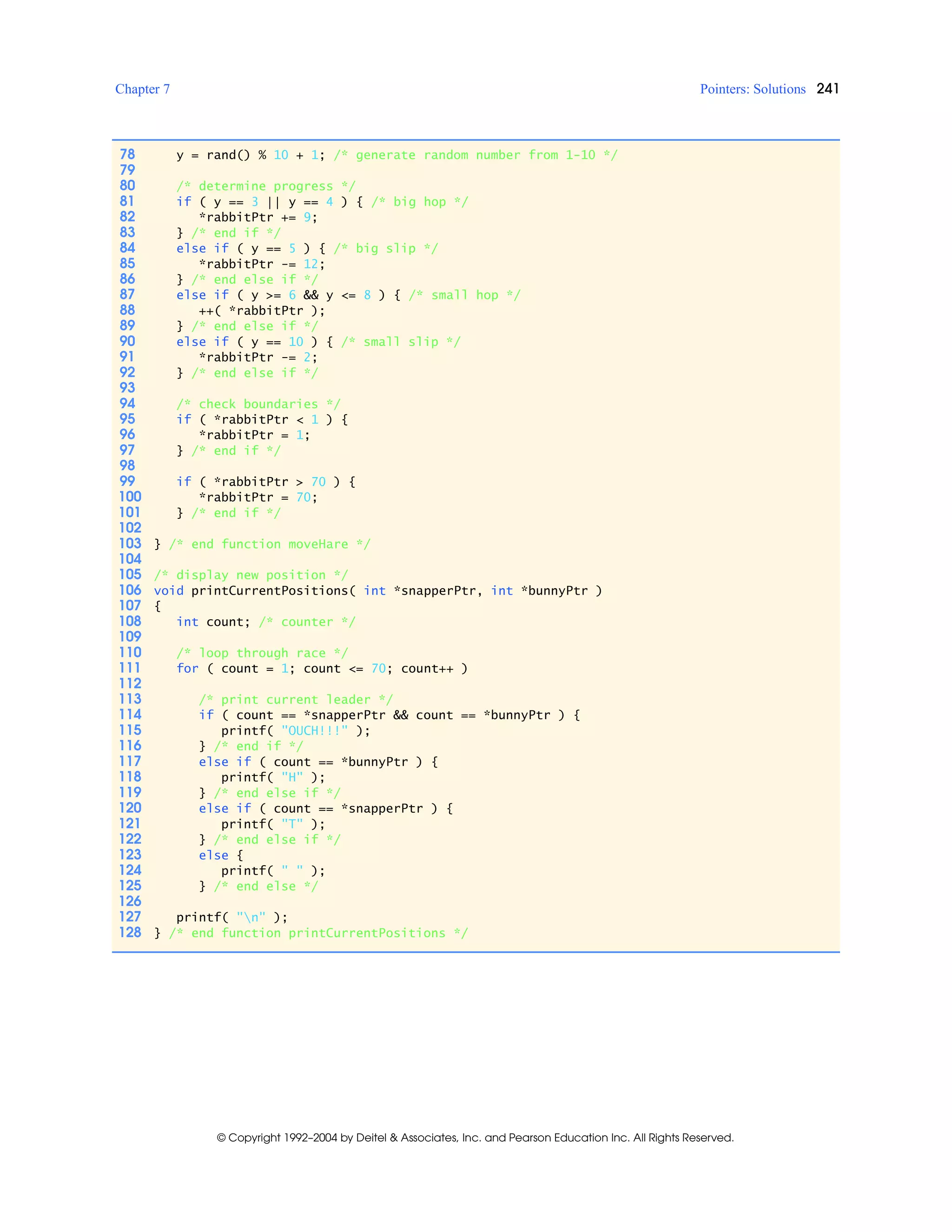
Task: Click the 'if ( *rabbitPtr > 70 )' line
Action: [x=265, y=482]
